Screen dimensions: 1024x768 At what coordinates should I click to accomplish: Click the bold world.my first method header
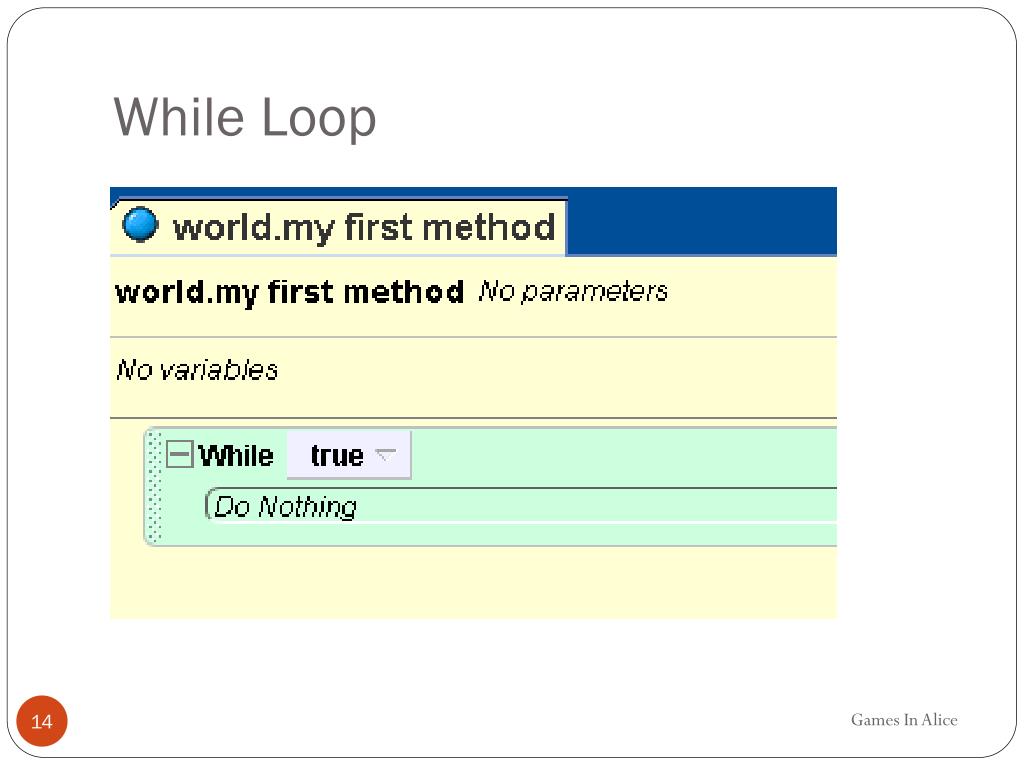click(290, 292)
